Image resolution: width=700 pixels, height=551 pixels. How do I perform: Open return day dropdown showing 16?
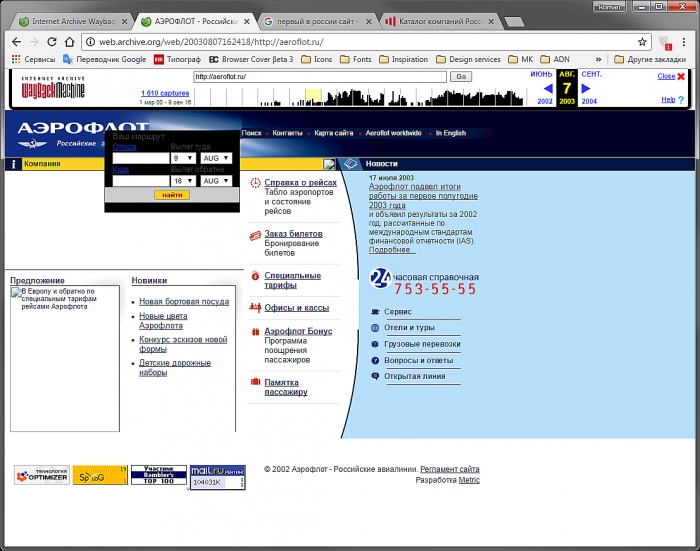point(183,181)
